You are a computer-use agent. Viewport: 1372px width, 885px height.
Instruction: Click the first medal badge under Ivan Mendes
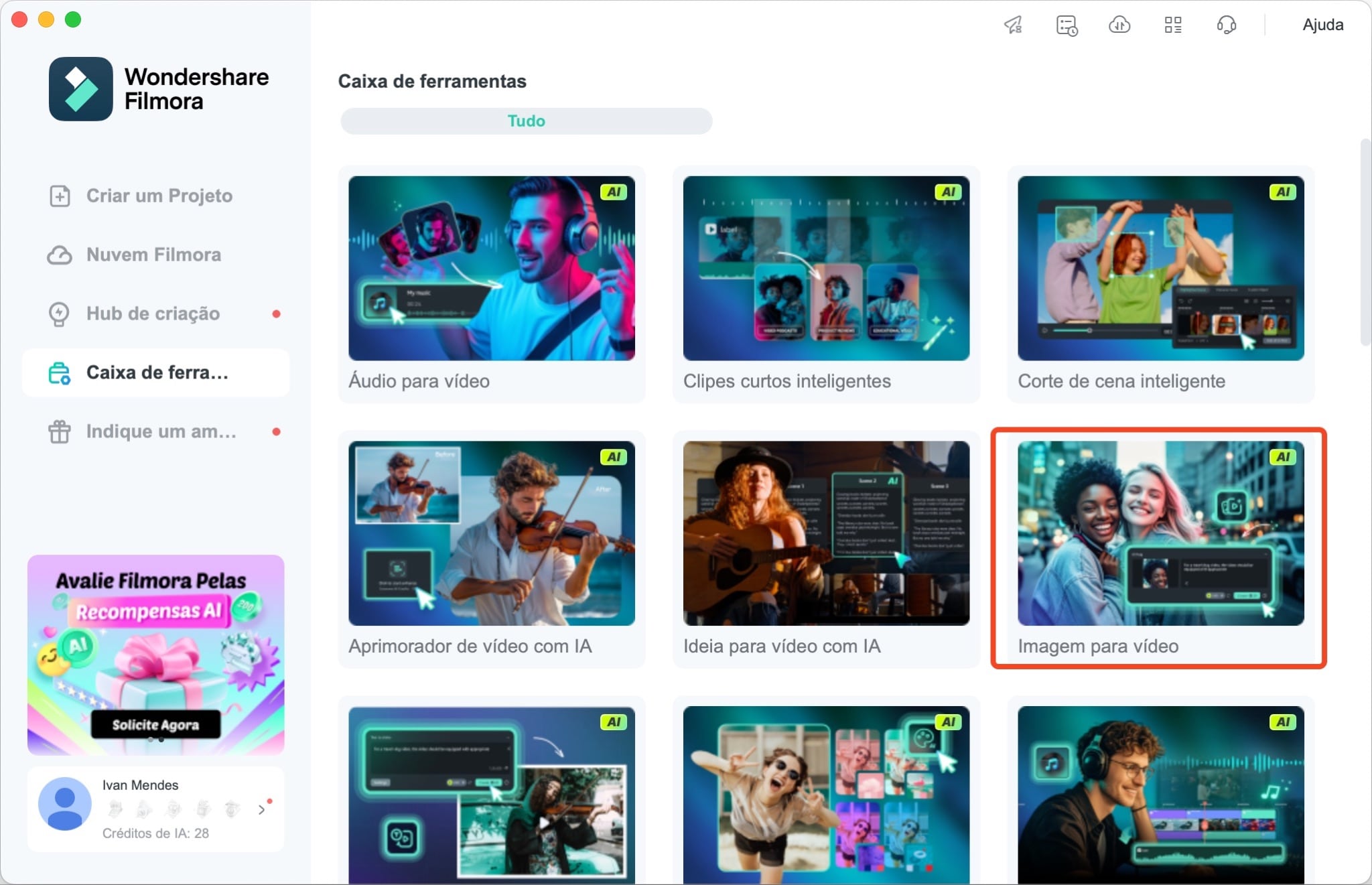tap(115, 809)
